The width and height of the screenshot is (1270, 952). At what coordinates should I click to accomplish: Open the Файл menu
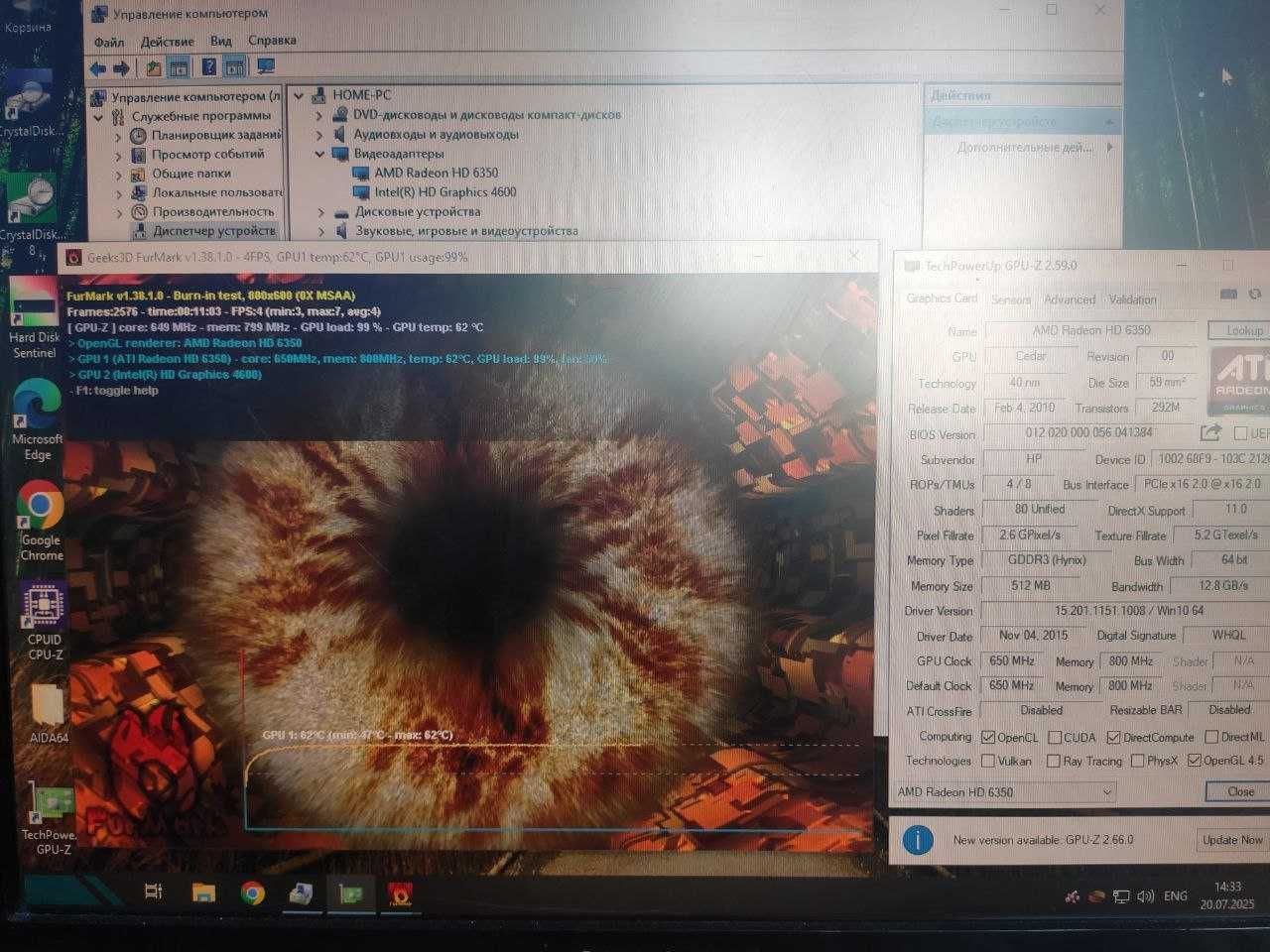click(x=109, y=42)
